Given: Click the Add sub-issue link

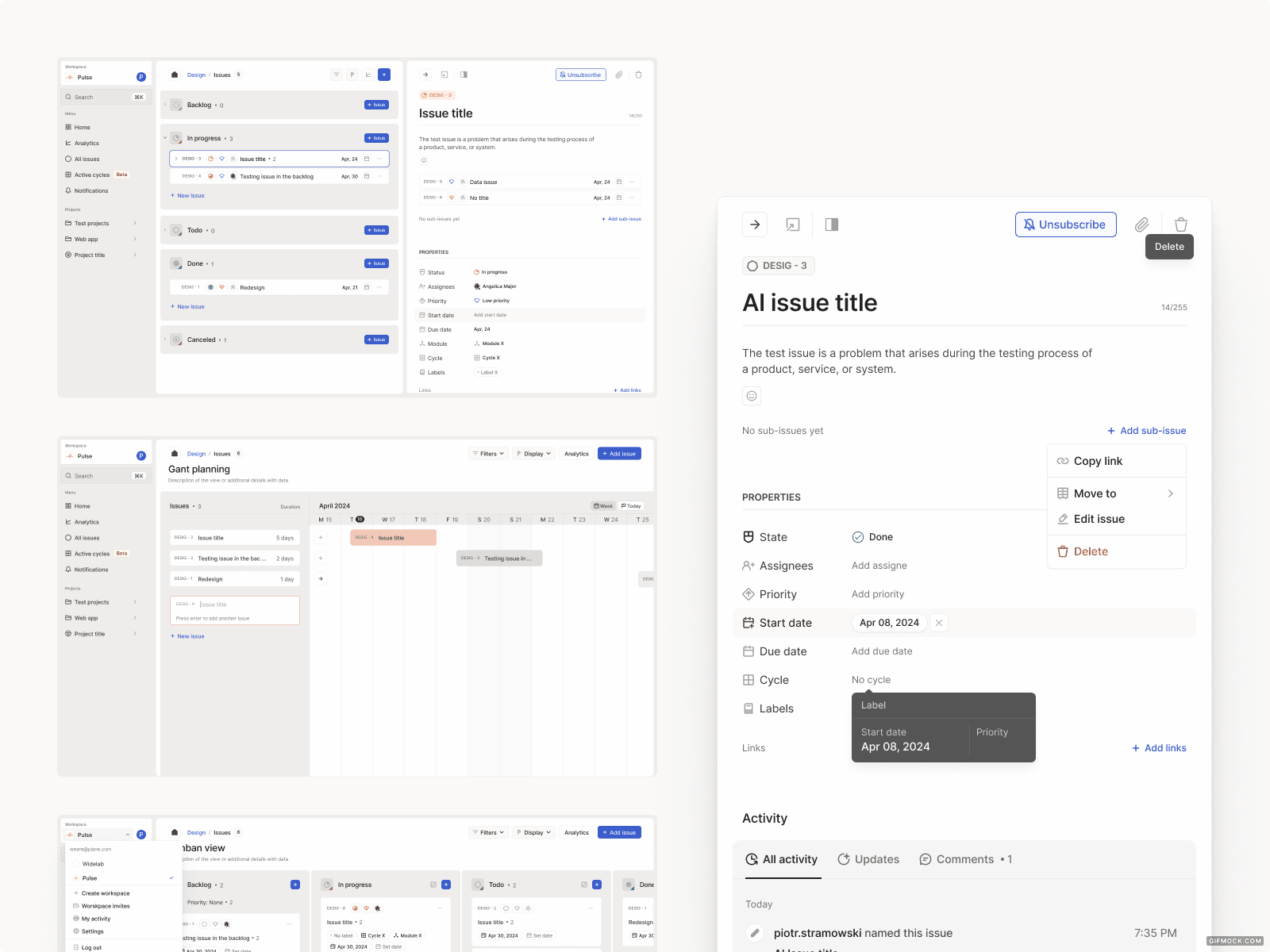Looking at the screenshot, I should 1146,431.
